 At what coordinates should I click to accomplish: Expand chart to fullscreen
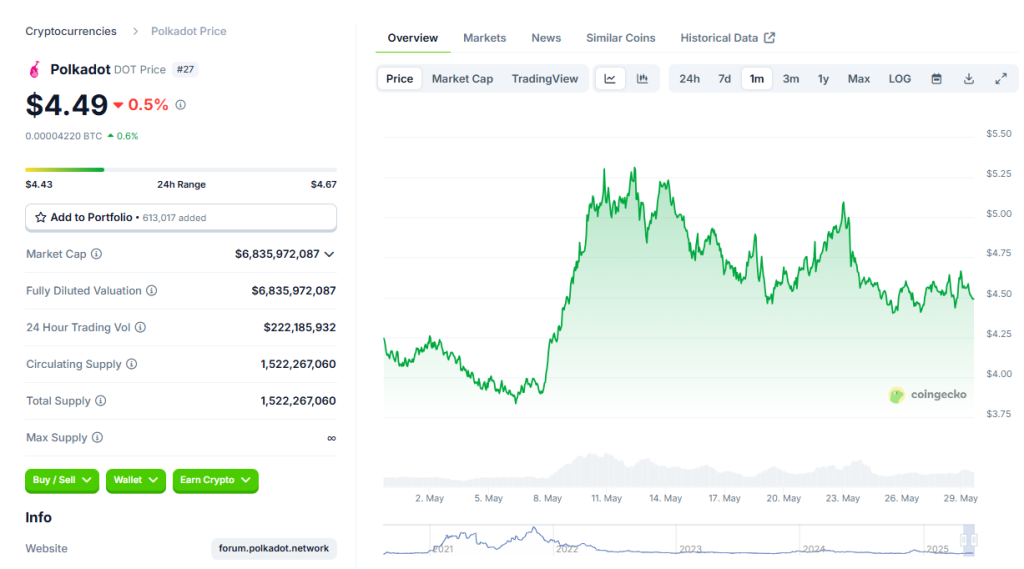[x=1000, y=78]
